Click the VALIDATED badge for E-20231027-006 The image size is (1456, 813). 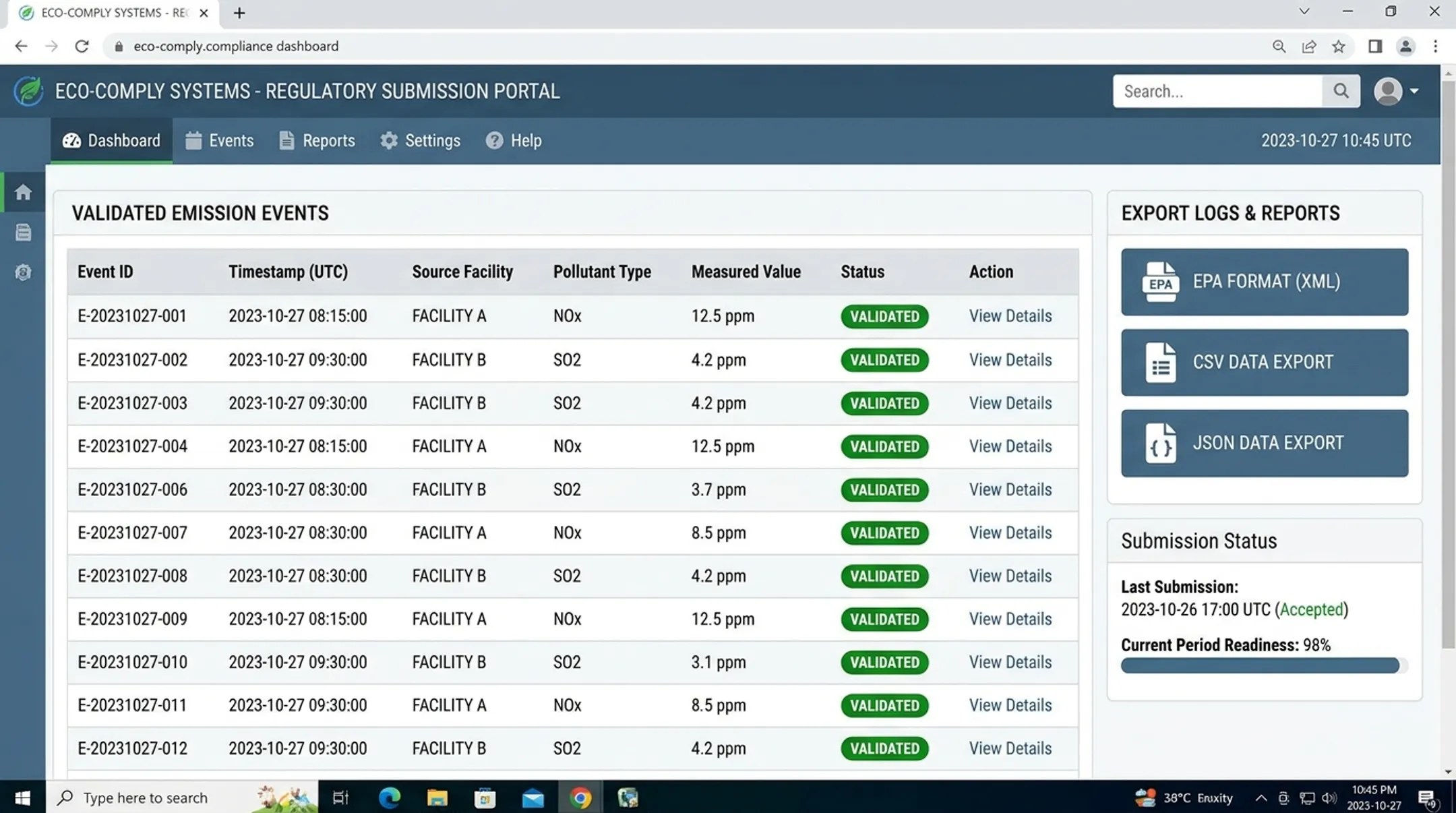[884, 489]
